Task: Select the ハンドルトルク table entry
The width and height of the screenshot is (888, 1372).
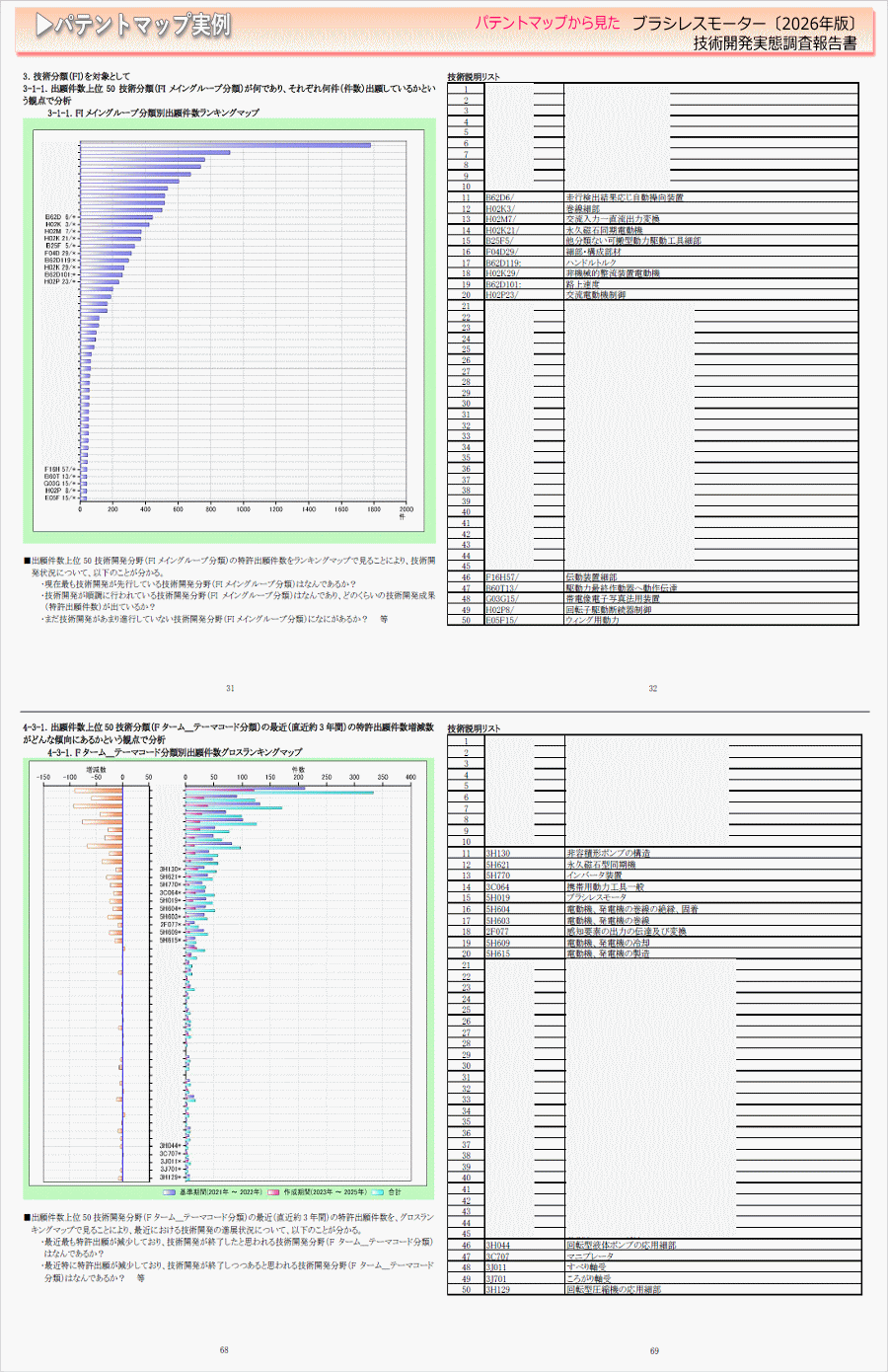Action: 591,263
